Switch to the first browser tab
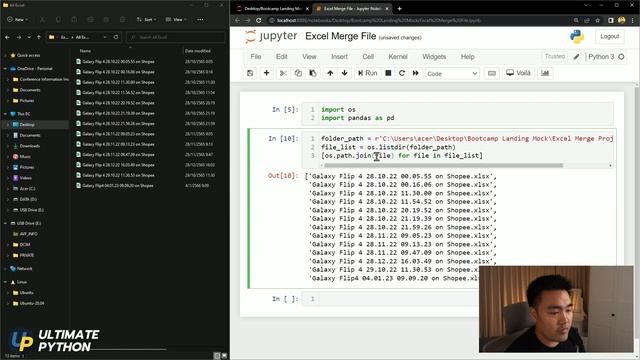The image size is (640, 360). point(273,9)
